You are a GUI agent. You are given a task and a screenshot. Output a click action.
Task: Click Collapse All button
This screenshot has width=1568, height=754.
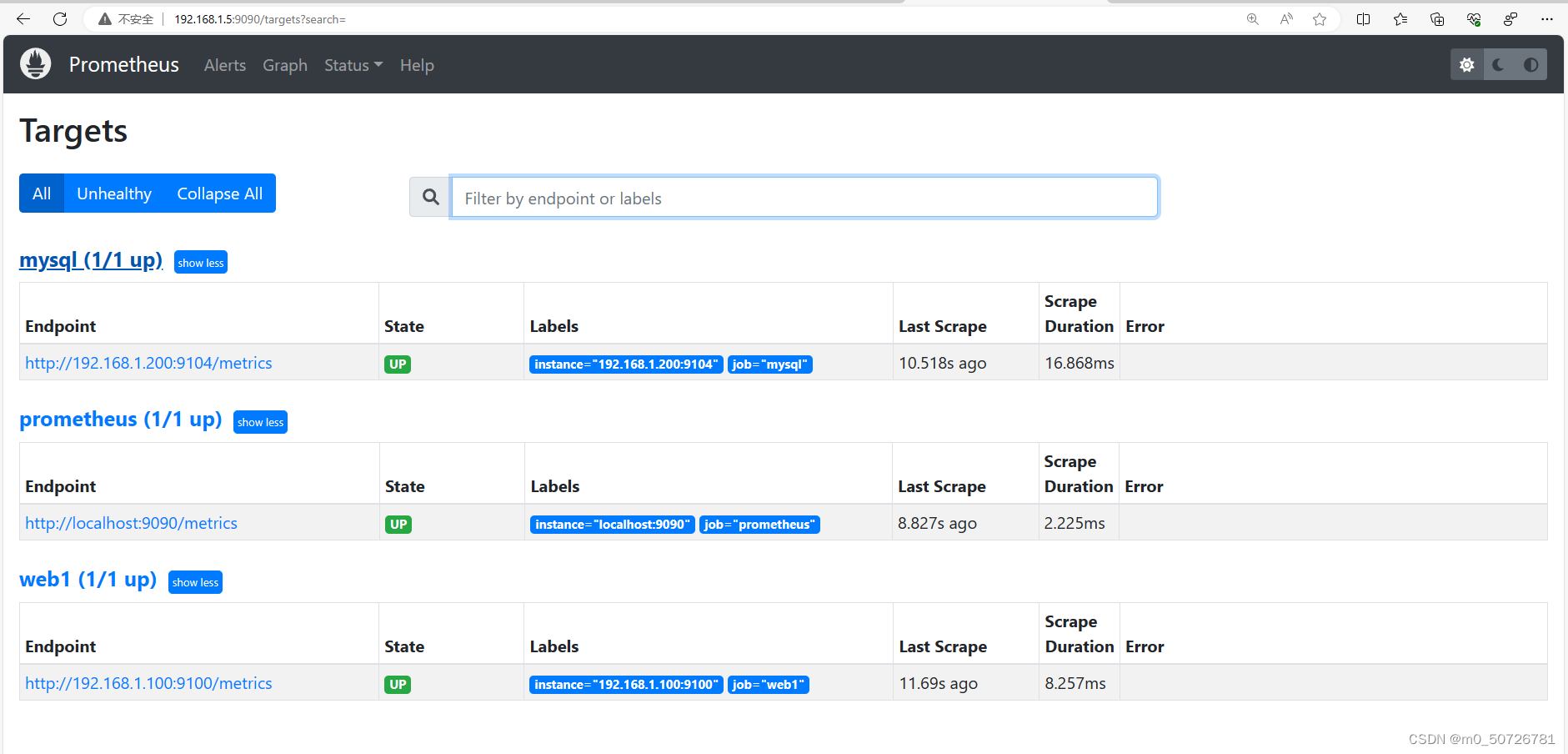220,194
